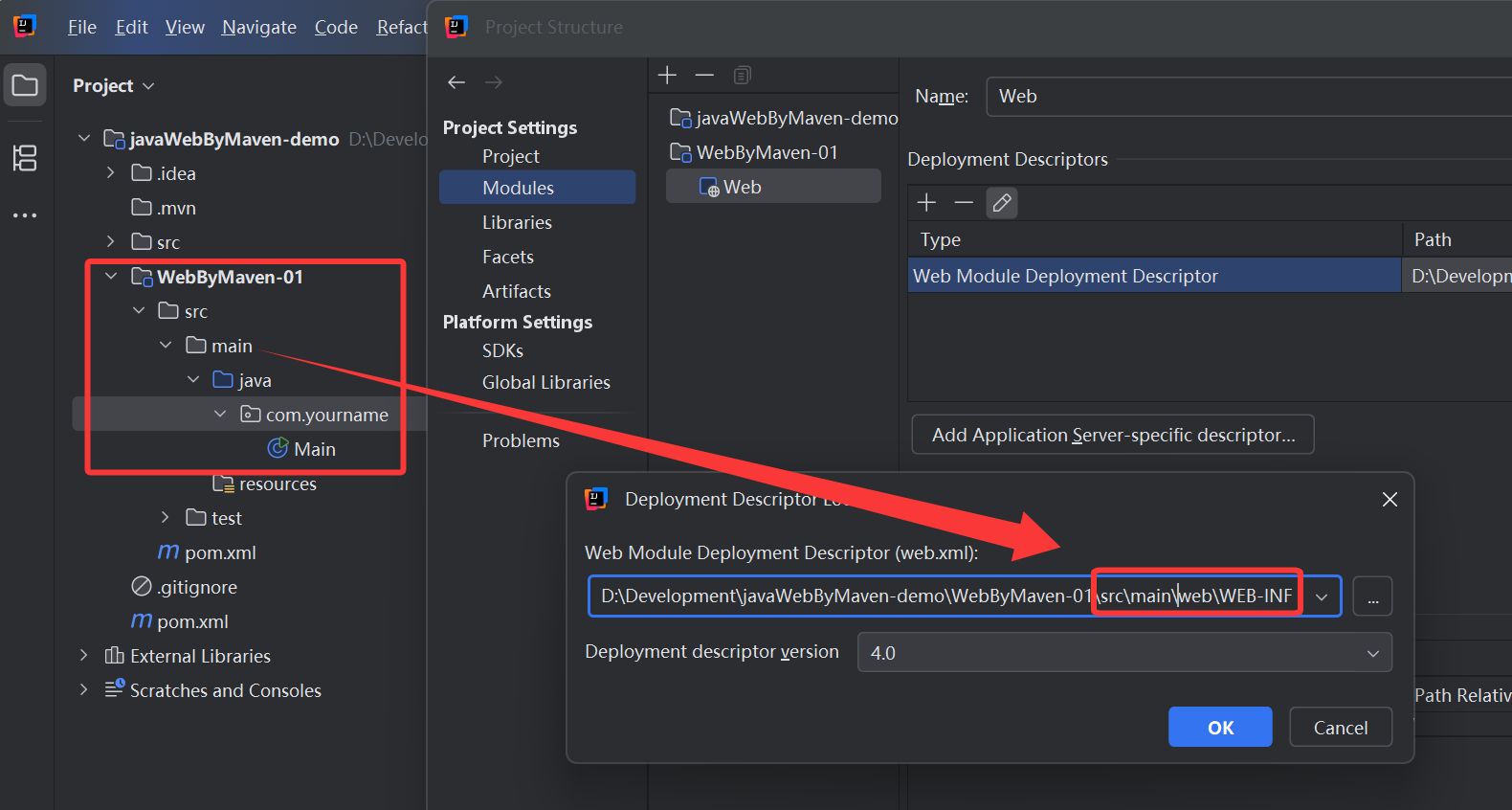Select Global Libraries settings category
Image resolution: width=1512 pixels, height=810 pixels.
click(545, 382)
